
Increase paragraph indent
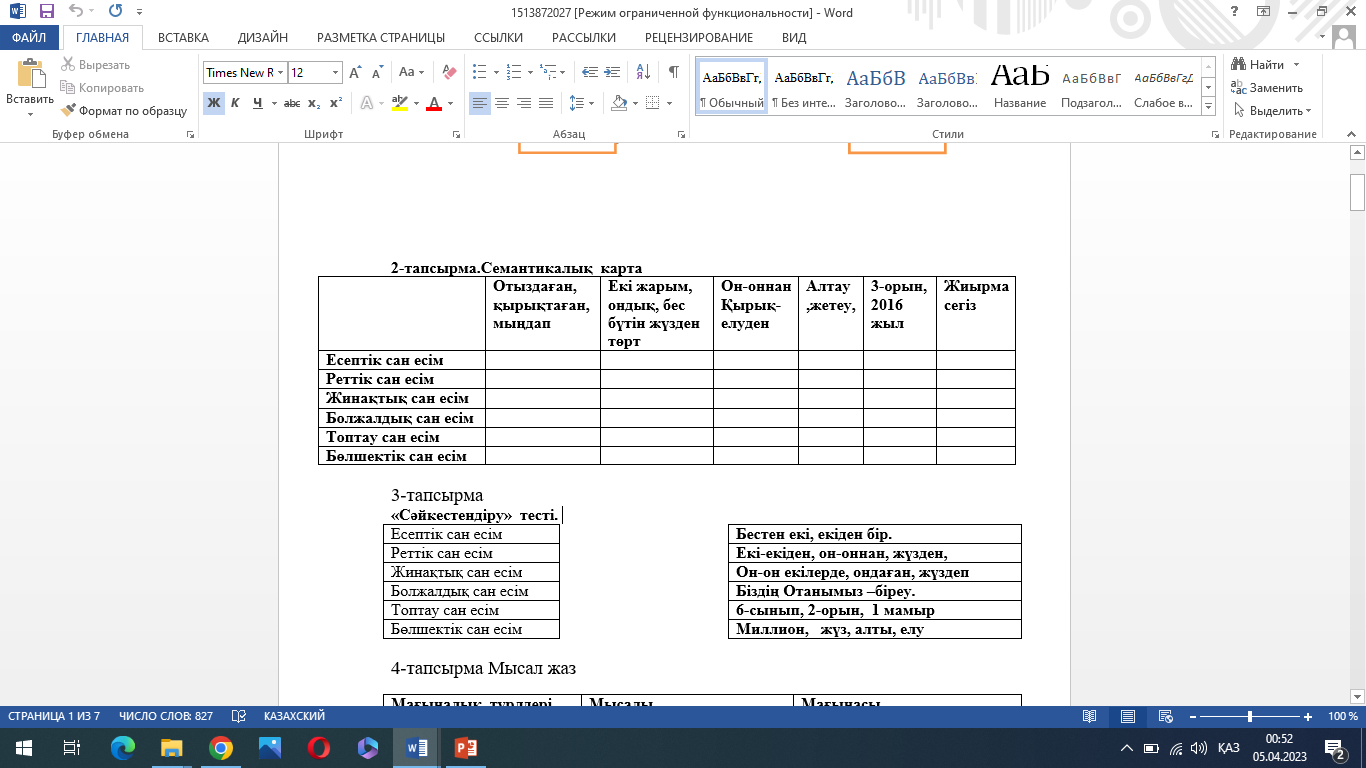tap(613, 73)
